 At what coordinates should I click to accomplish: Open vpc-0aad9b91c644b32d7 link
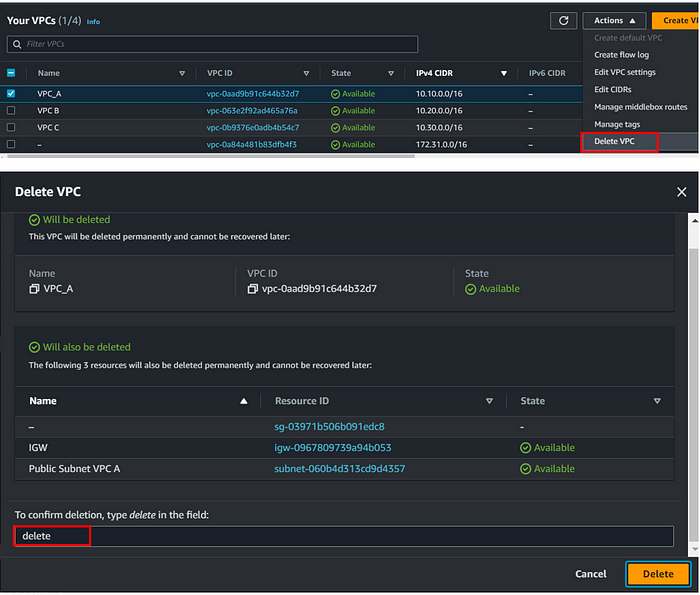click(x=253, y=94)
